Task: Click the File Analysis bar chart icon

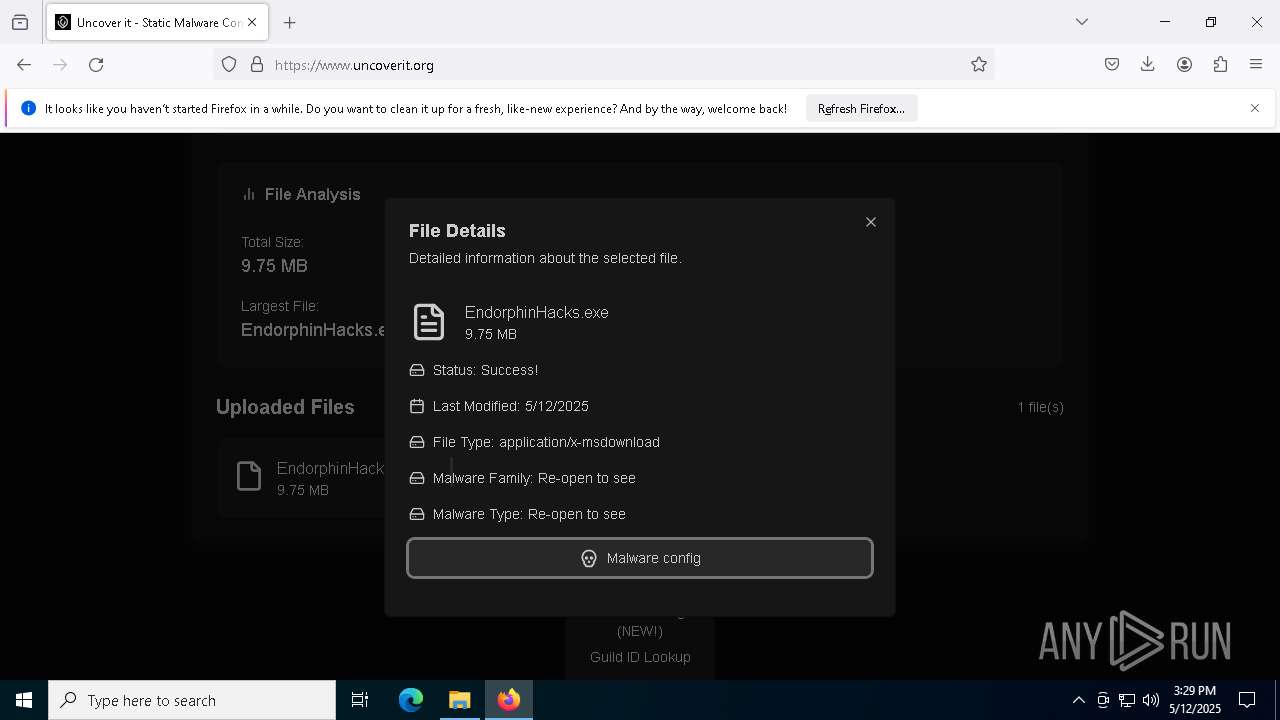Action: (x=249, y=194)
